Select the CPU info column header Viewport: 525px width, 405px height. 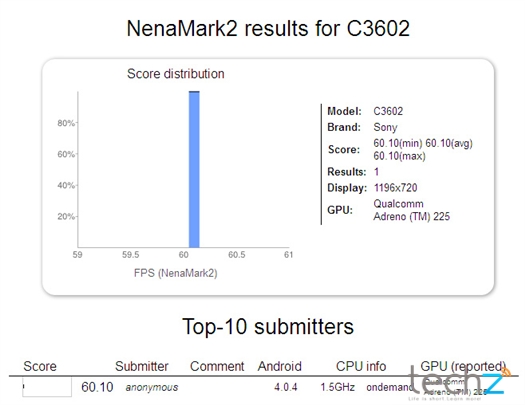point(361,366)
